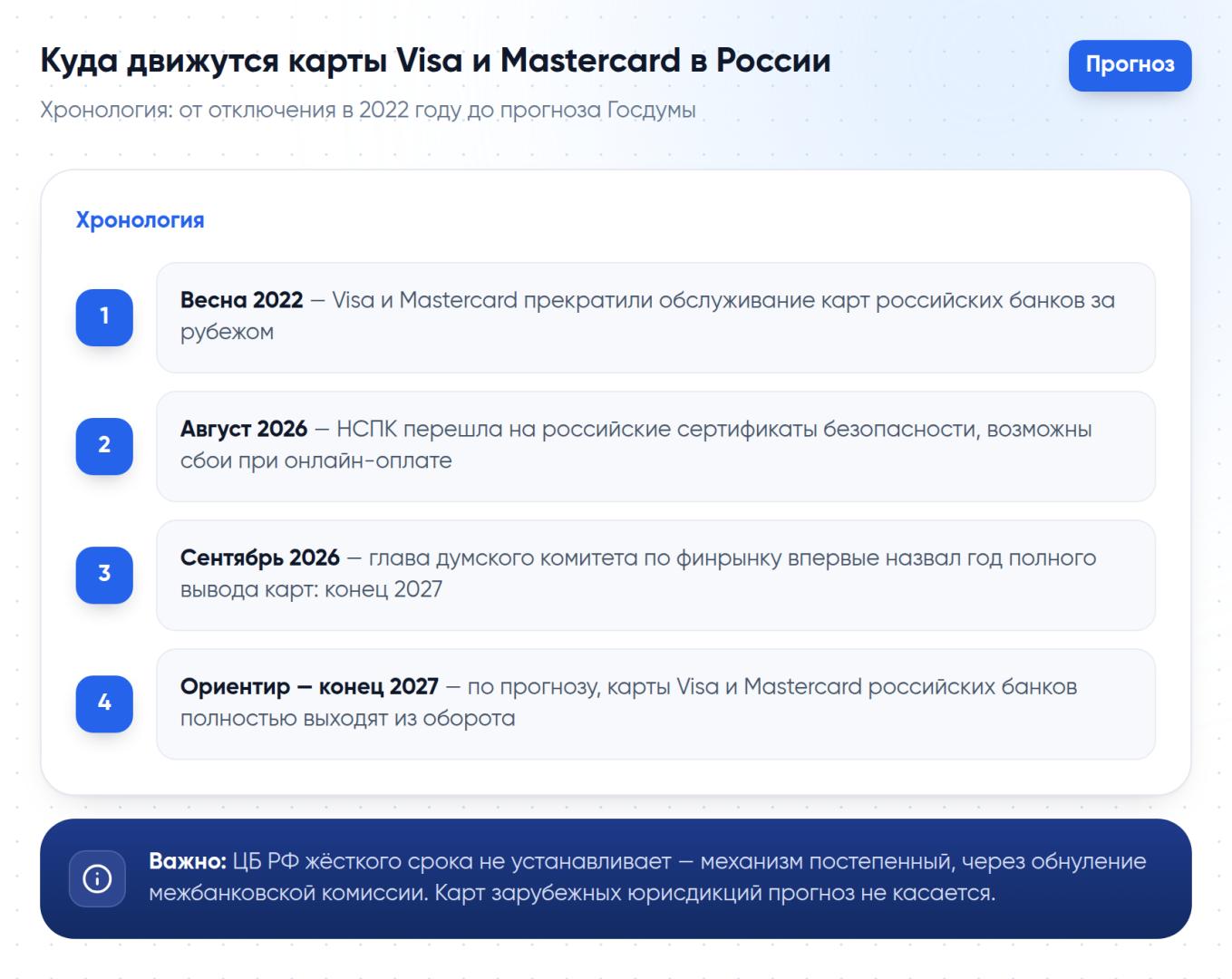Open the "Август 2026" timeline card

(x=655, y=446)
